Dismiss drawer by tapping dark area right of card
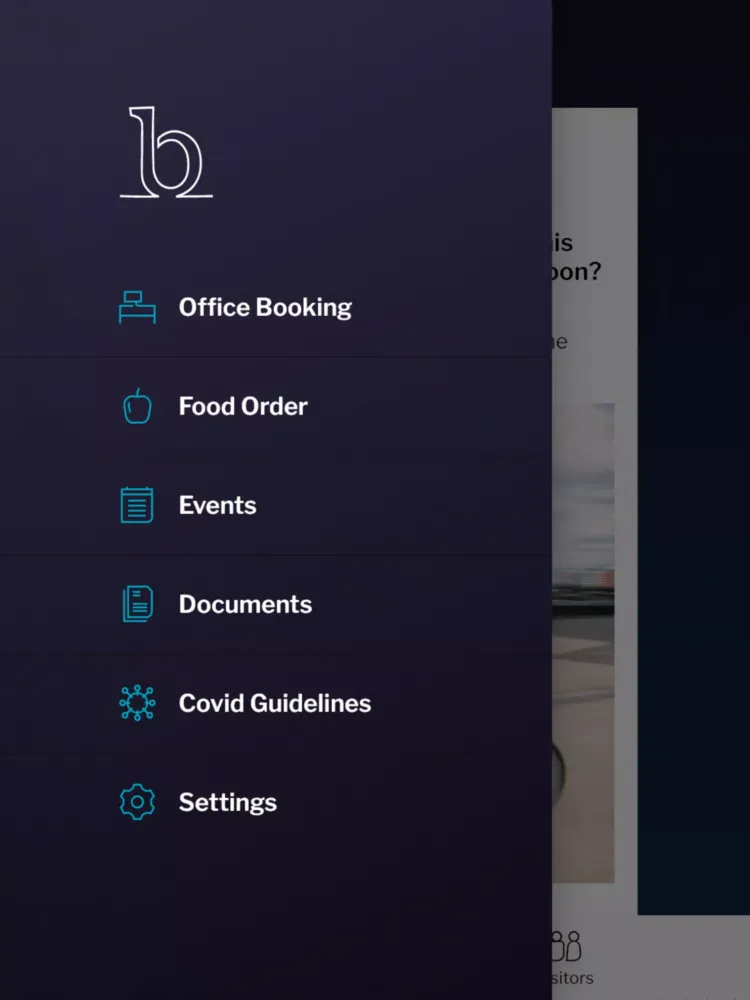The width and height of the screenshot is (750, 1000). click(x=694, y=500)
